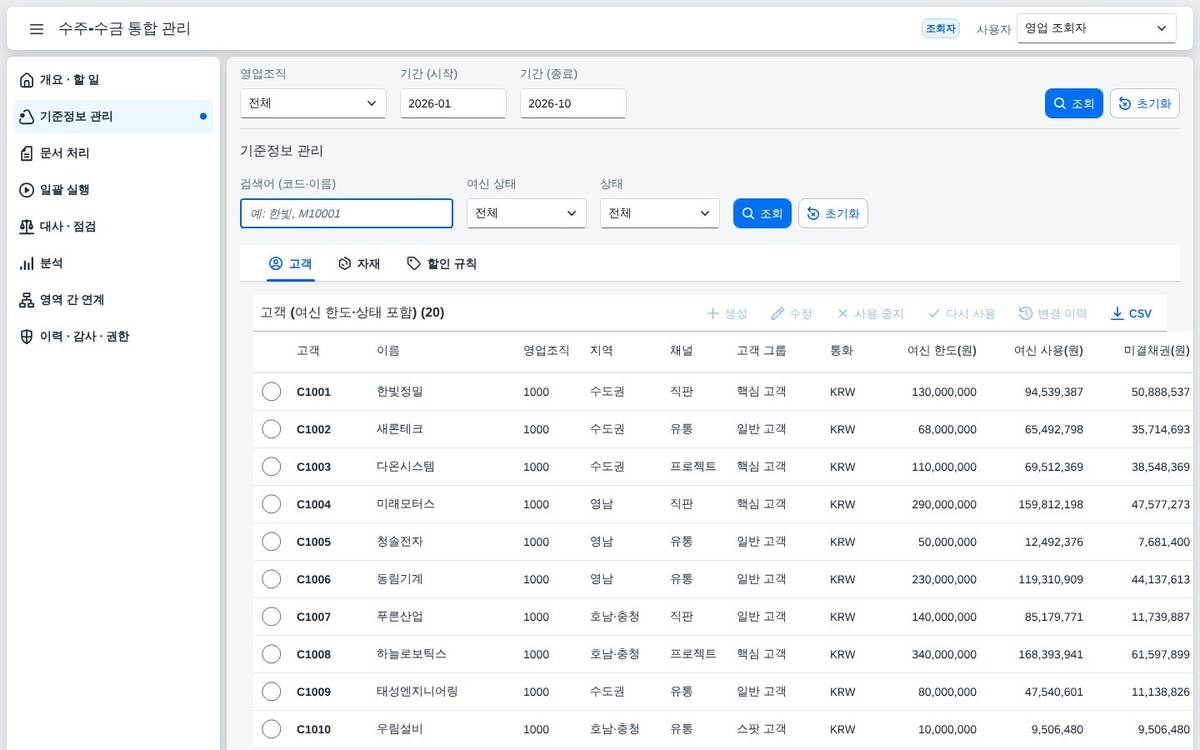
Task: Click the 고객 그룹 column header
Action: tap(761, 351)
